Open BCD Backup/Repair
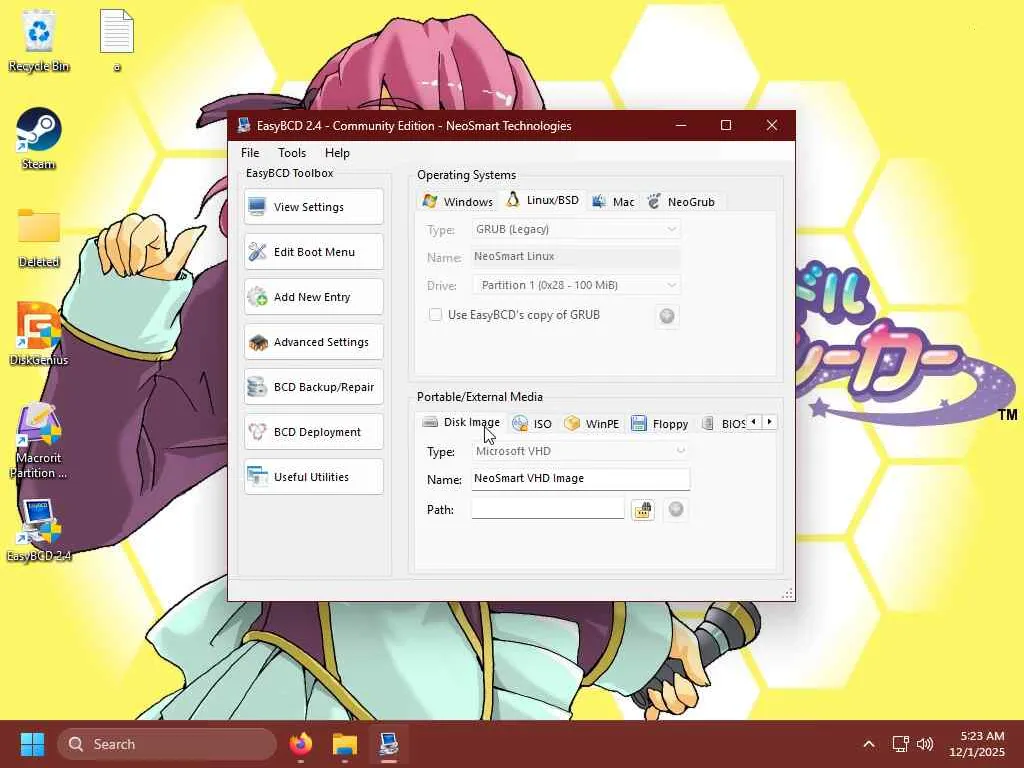The height and width of the screenshot is (768, 1024). pos(313,387)
